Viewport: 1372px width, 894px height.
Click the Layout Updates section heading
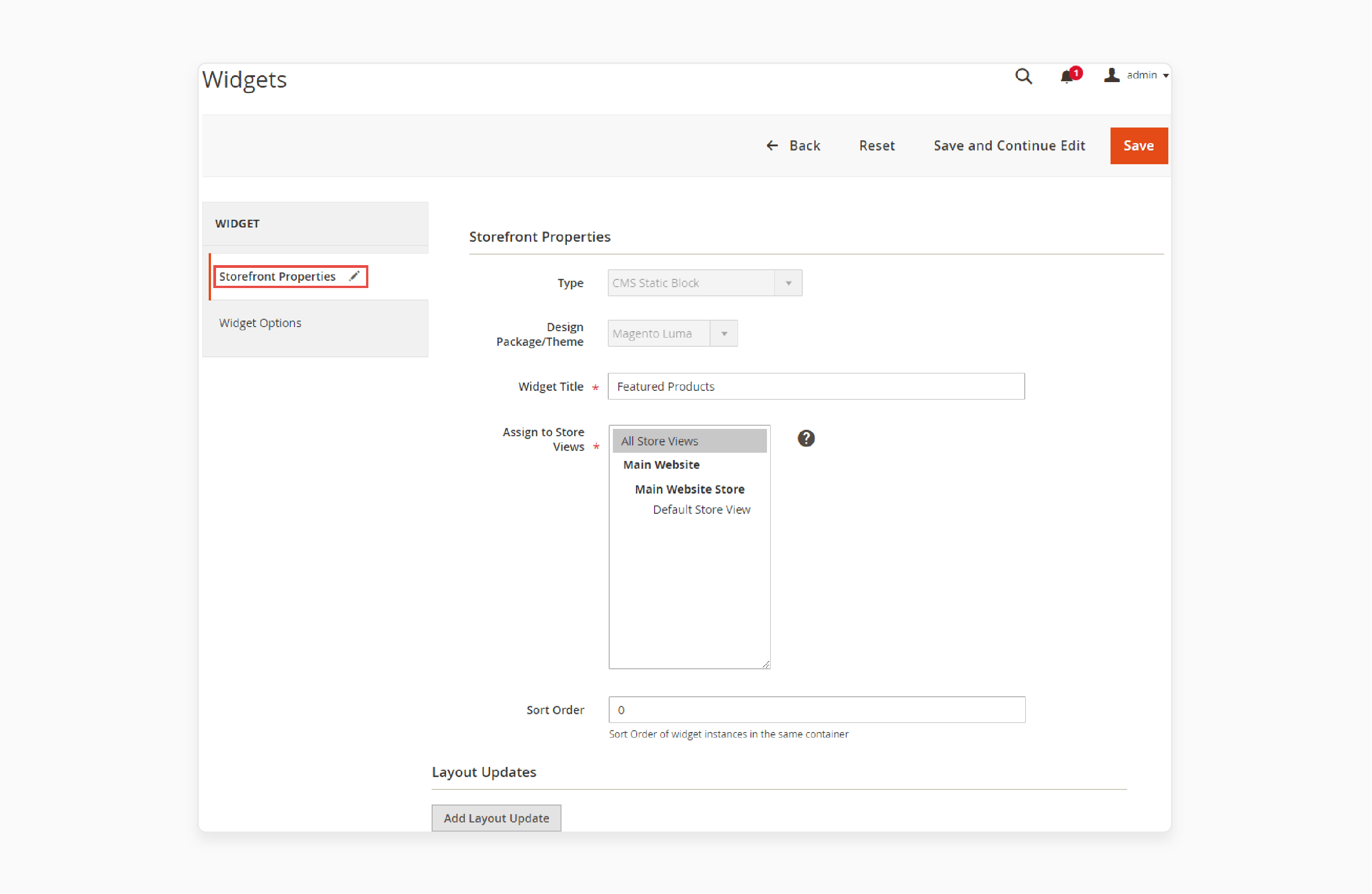483,772
